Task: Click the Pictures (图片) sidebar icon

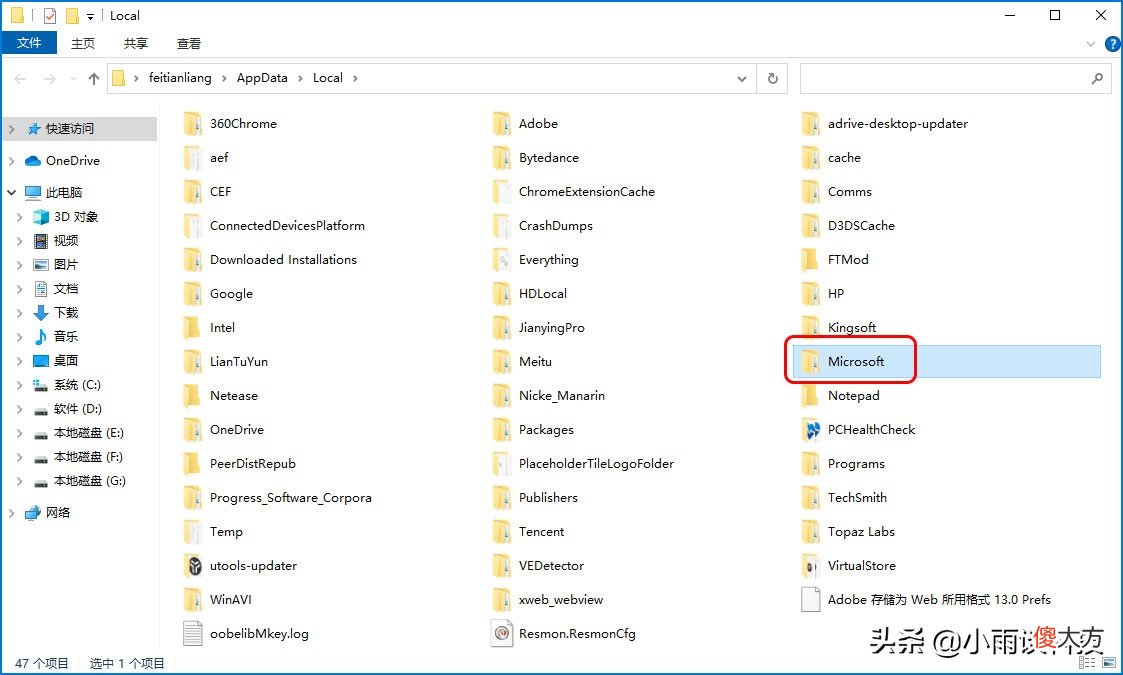Action: point(41,264)
